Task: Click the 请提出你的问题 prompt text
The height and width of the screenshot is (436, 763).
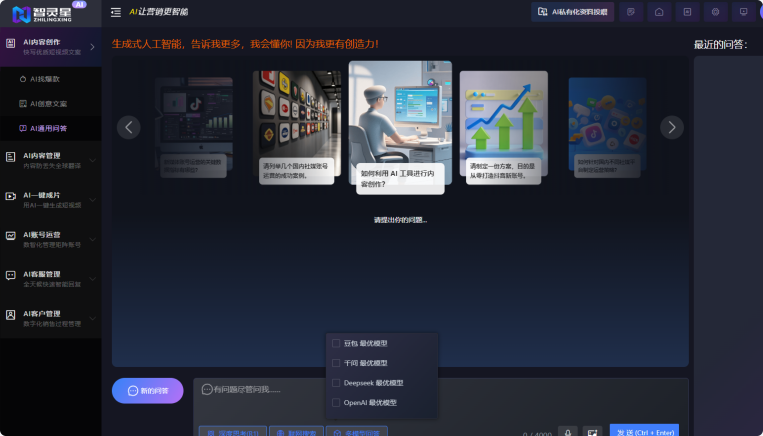Action: pos(400,220)
